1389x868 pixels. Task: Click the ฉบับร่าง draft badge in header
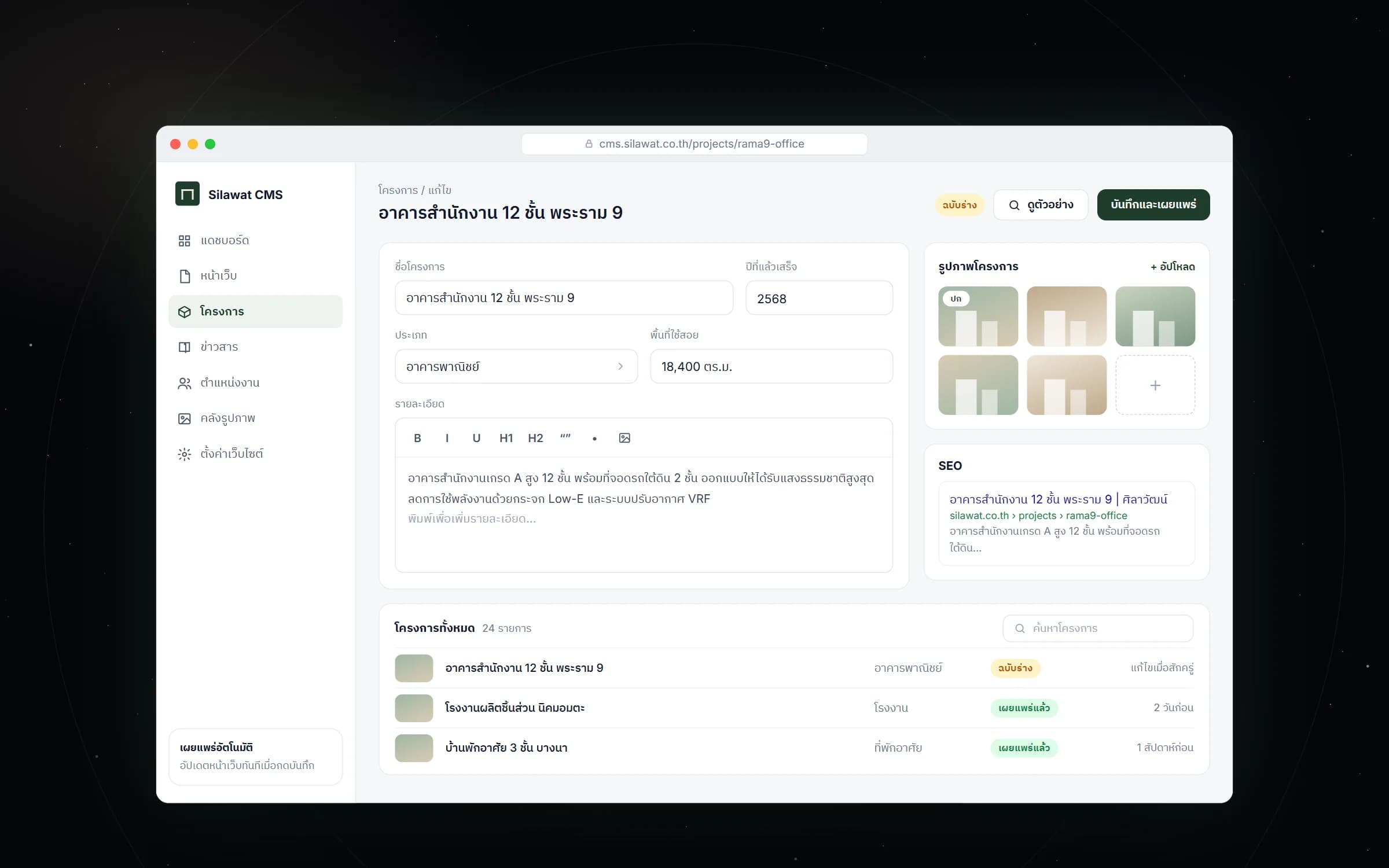959,205
